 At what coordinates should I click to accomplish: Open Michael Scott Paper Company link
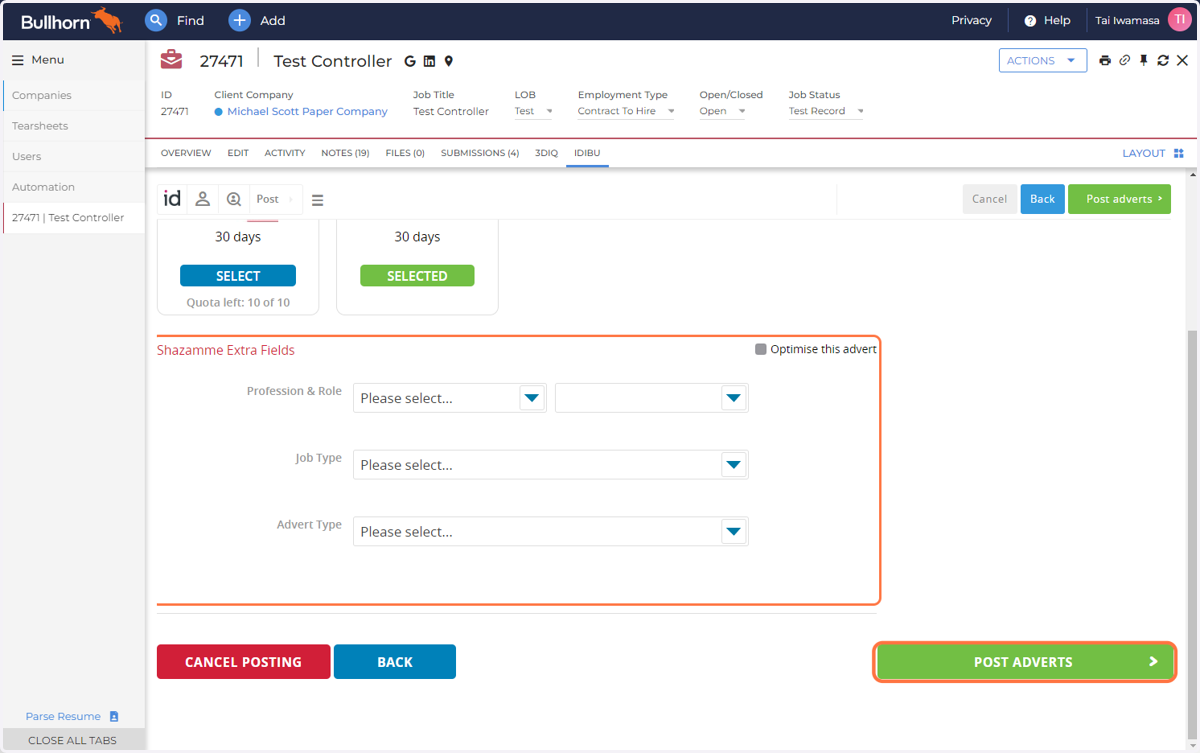[307, 111]
